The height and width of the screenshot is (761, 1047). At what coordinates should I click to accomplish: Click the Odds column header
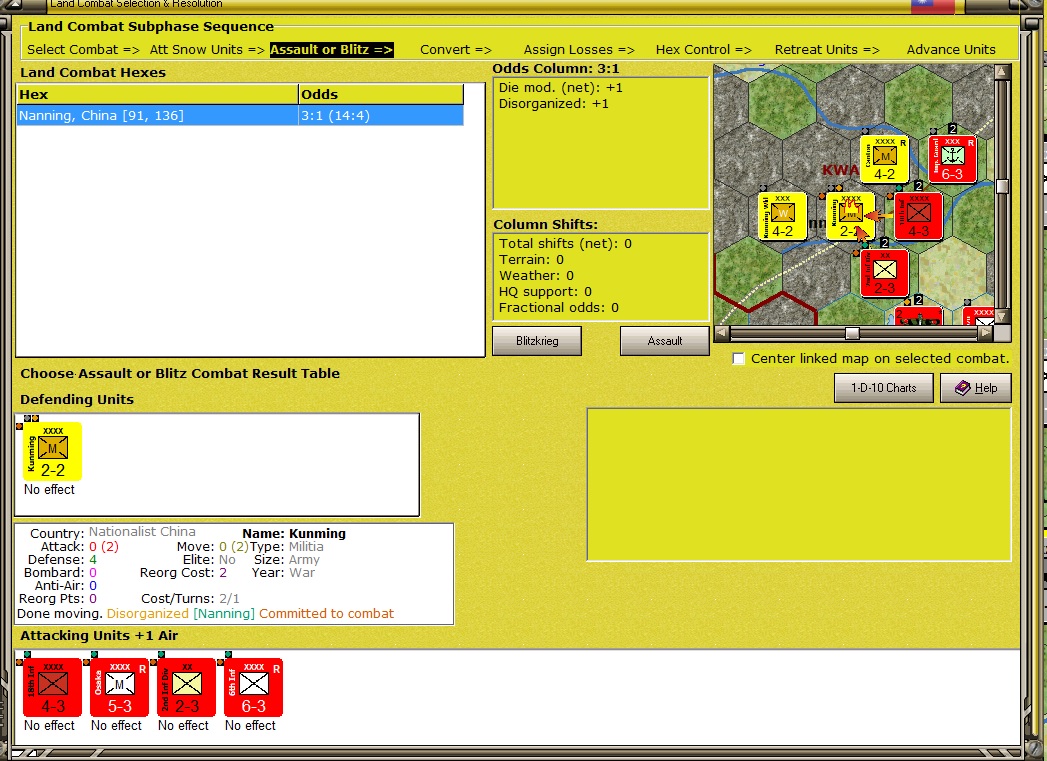click(381, 94)
